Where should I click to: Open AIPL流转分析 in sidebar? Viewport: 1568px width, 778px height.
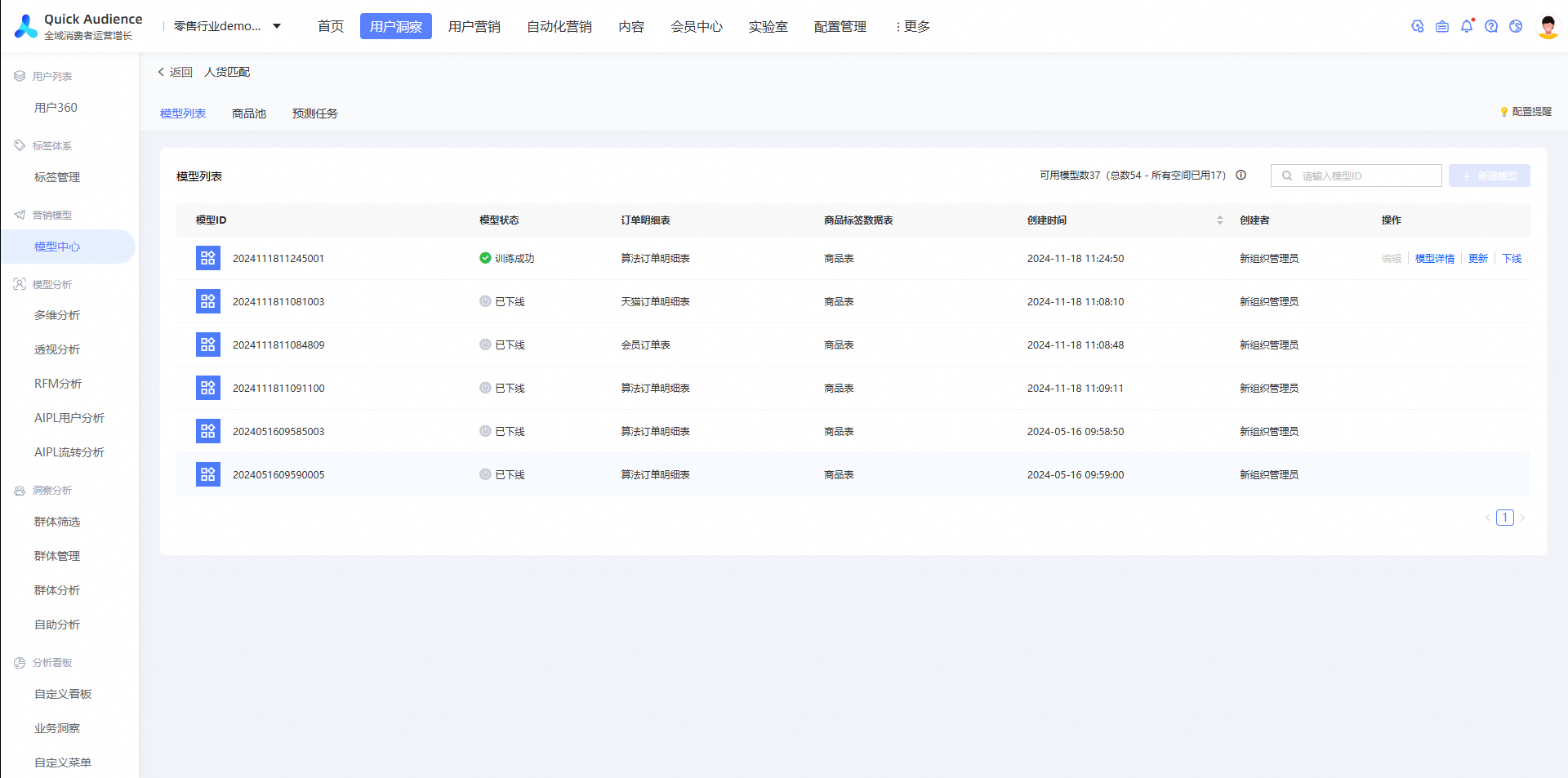pyautogui.click(x=69, y=452)
